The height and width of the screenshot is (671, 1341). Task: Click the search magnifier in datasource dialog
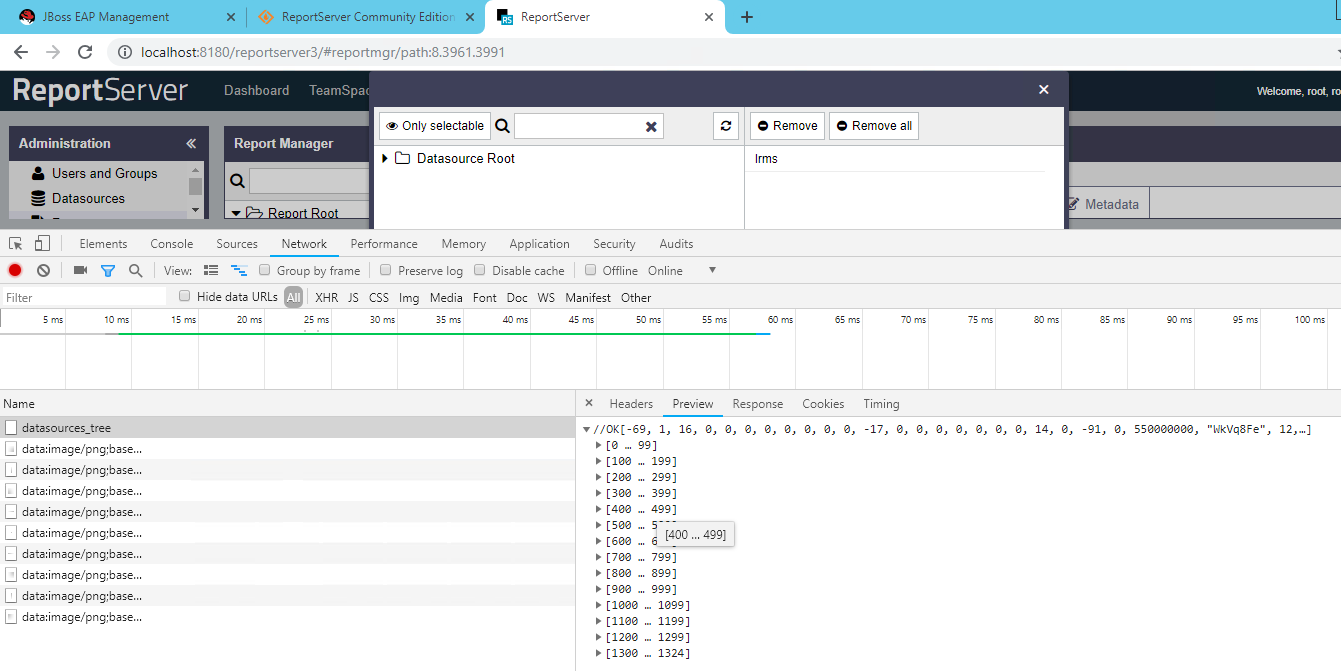click(x=503, y=126)
